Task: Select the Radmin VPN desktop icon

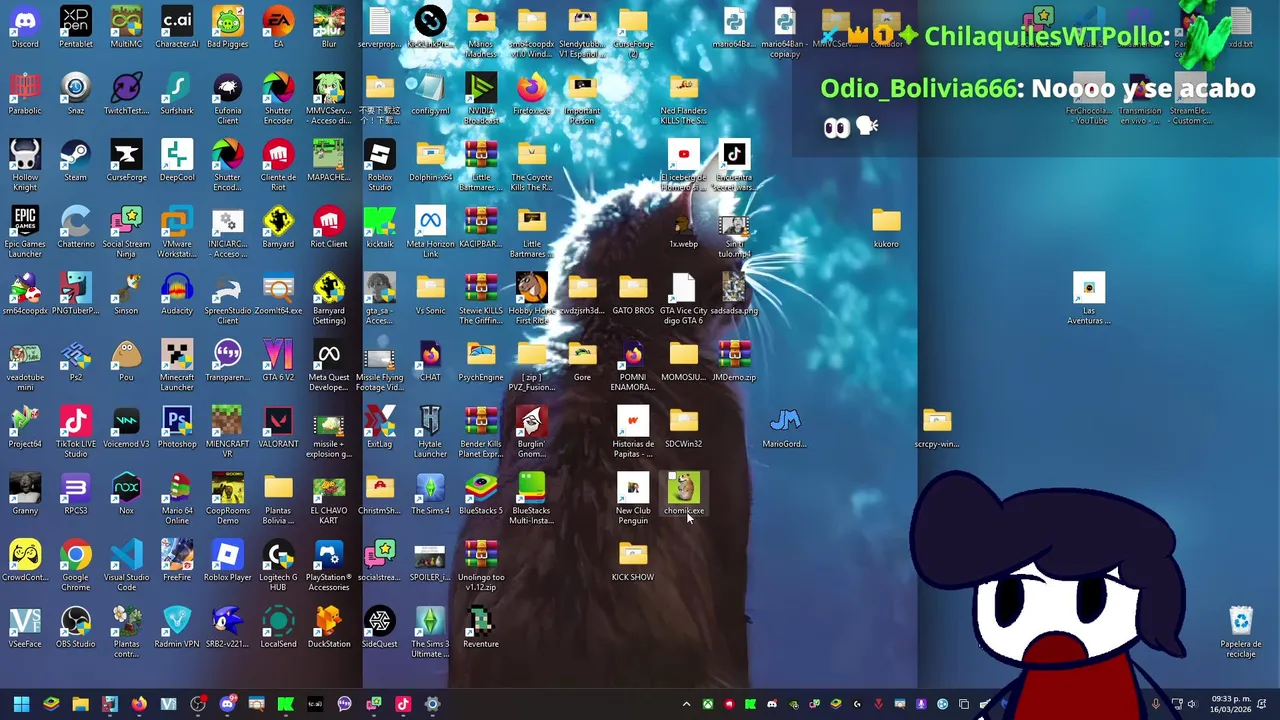Action: coord(177,627)
